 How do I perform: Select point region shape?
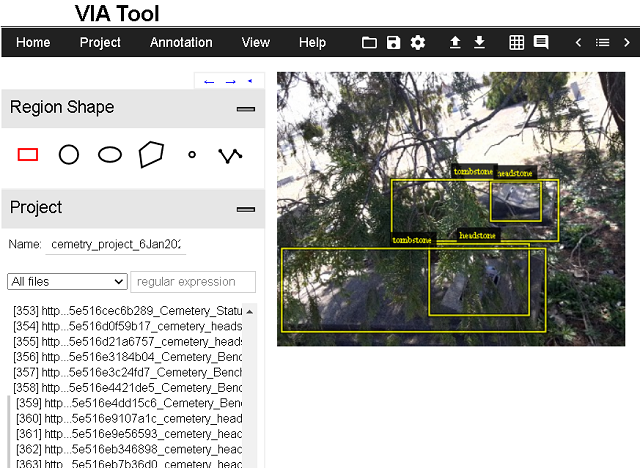tap(192, 155)
